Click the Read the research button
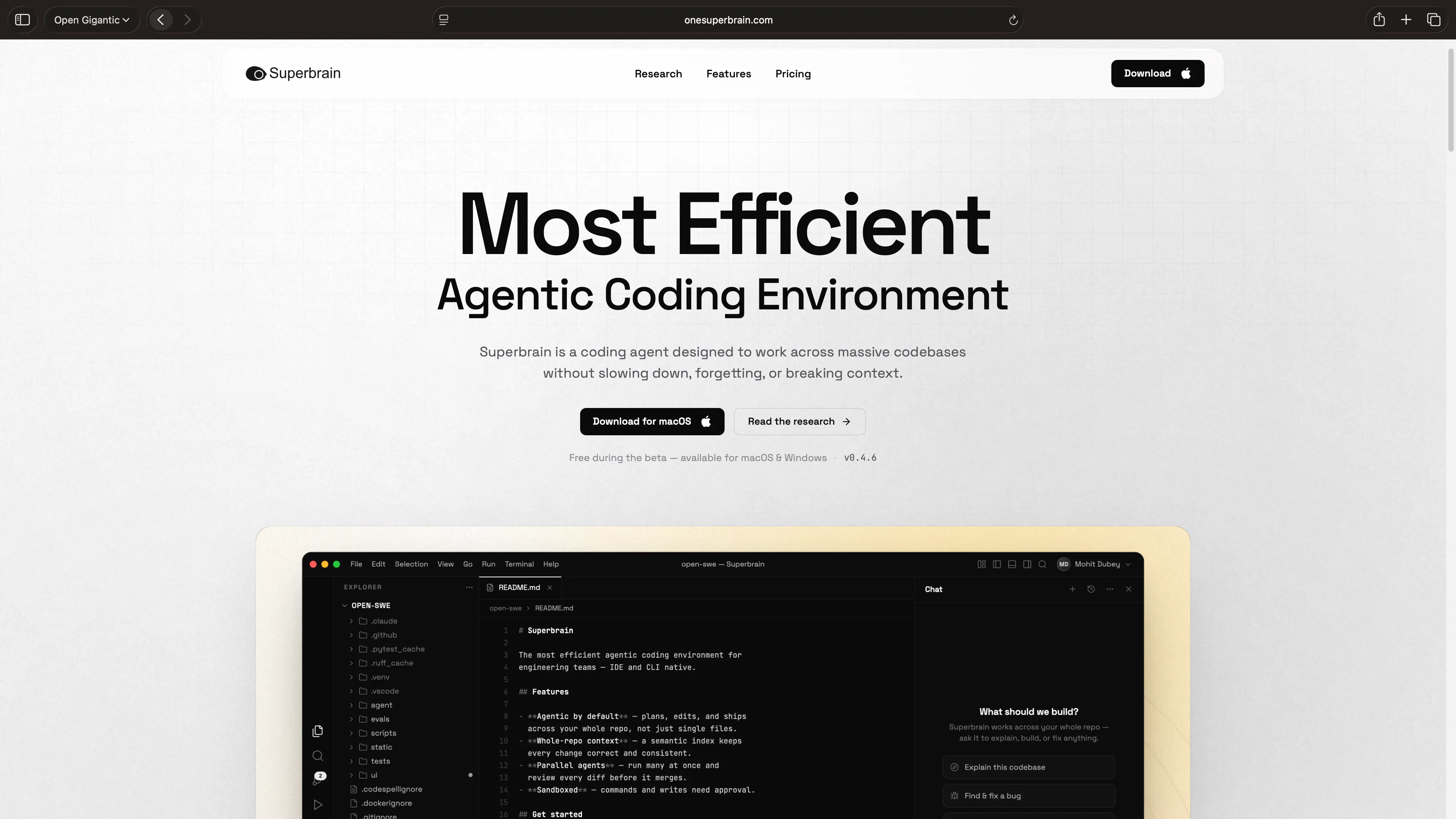Image resolution: width=1456 pixels, height=819 pixels. tap(799, 422)
